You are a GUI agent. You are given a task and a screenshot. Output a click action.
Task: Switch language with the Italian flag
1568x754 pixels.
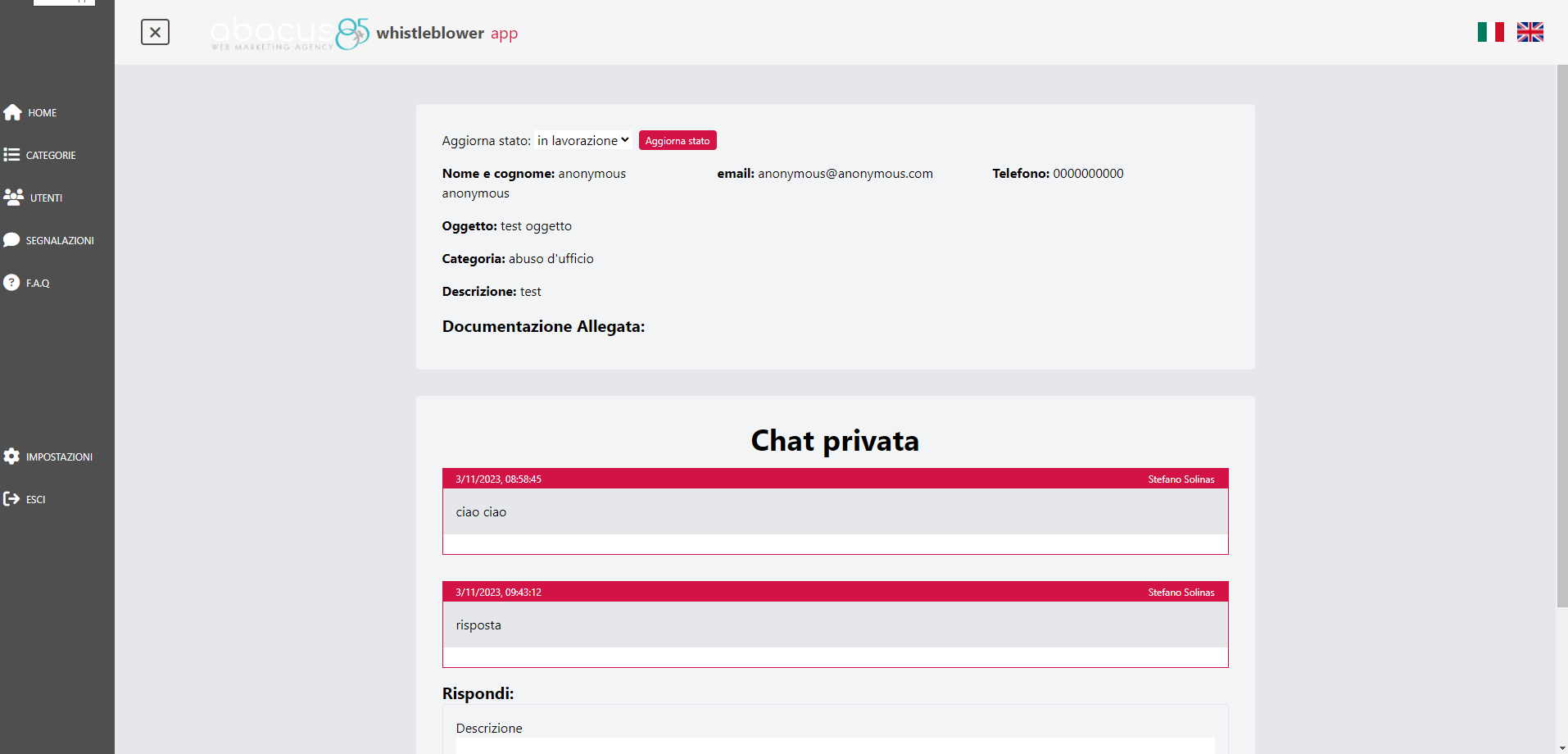[1490, 32]
